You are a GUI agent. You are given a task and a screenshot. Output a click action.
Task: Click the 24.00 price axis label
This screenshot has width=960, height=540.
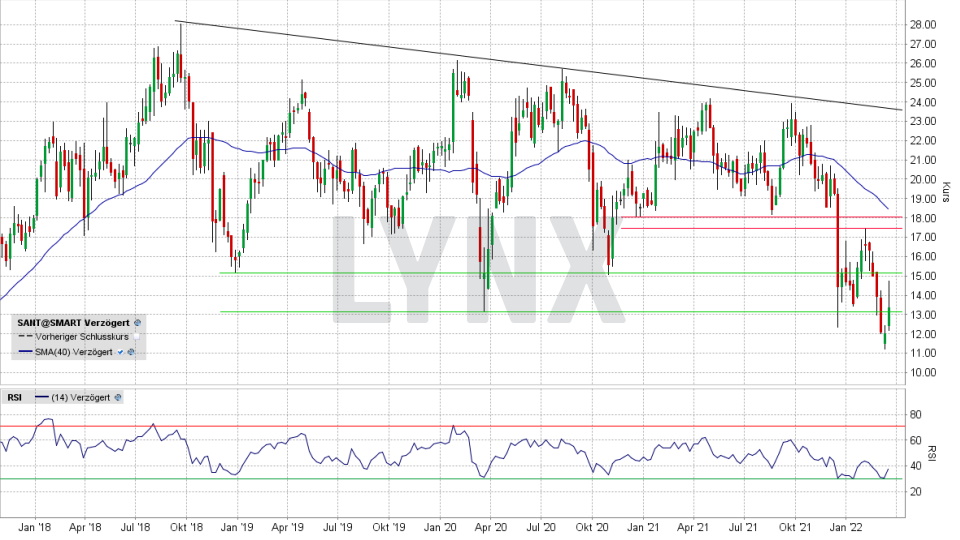(923, 102)
